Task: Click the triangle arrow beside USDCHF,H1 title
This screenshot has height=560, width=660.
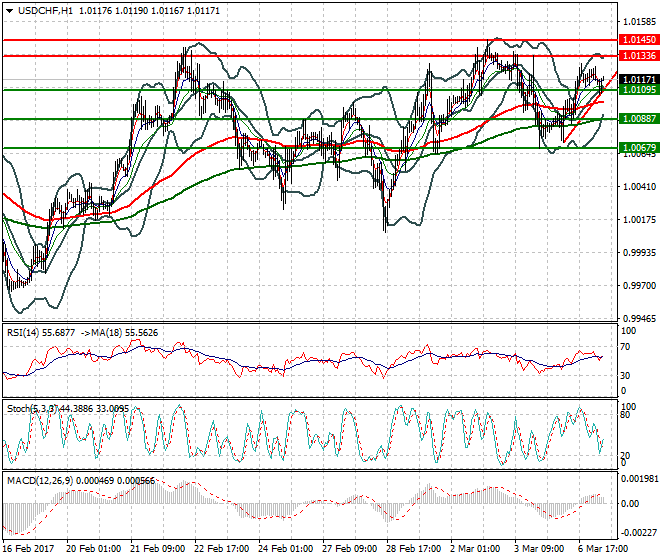Action: click(8, 9)
